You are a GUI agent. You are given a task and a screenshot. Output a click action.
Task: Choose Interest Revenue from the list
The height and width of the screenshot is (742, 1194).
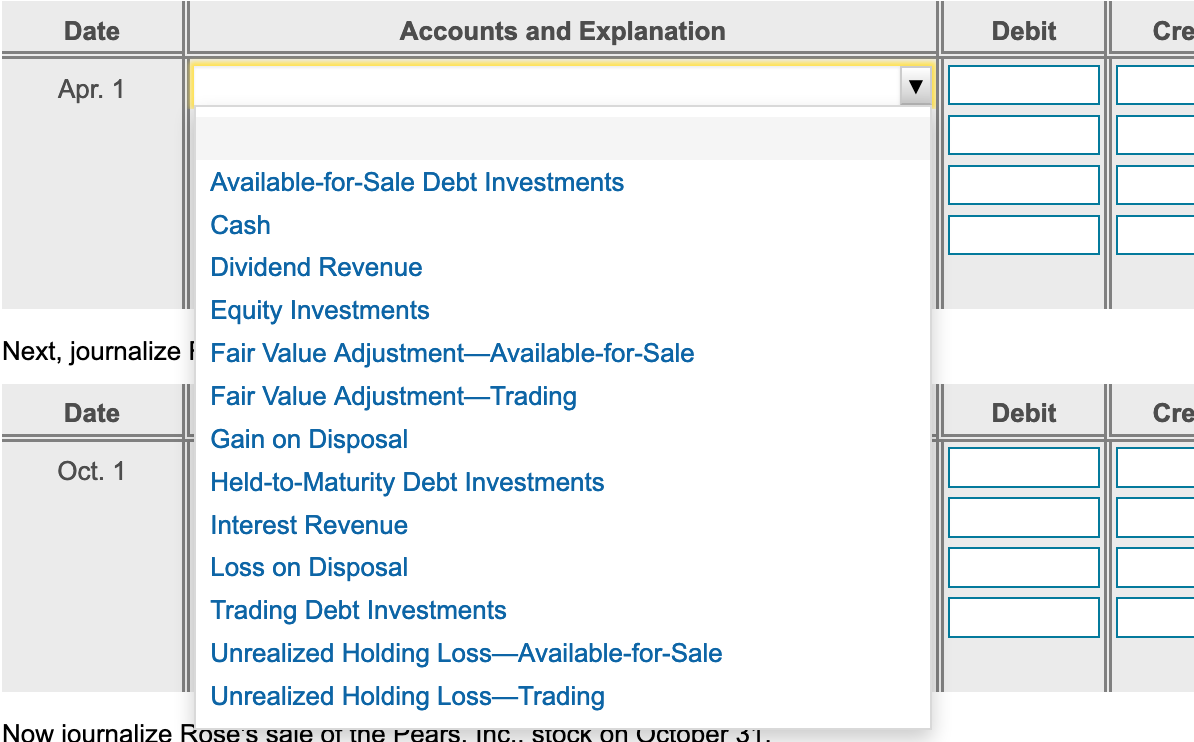coord(309,525)
